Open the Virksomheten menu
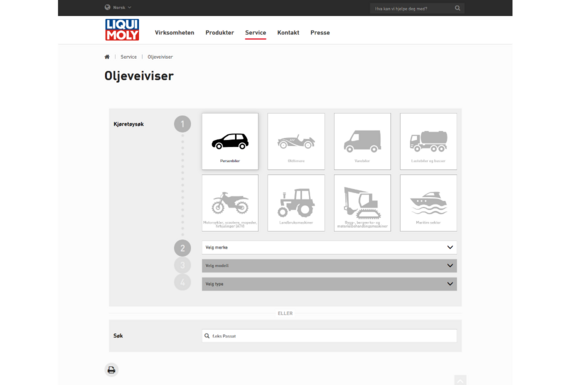This screenshot has width=570, height=385. point(174,33)
